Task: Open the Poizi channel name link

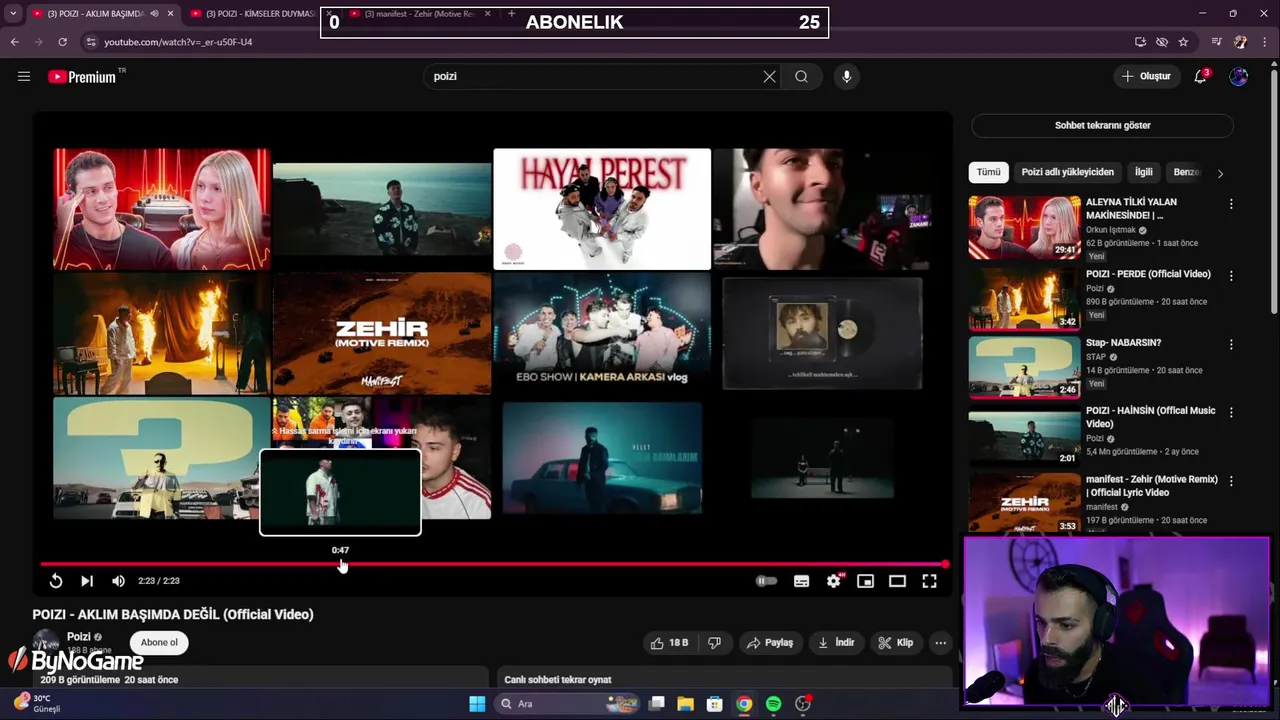Action: pyautogui.click(x=79, y=637)
